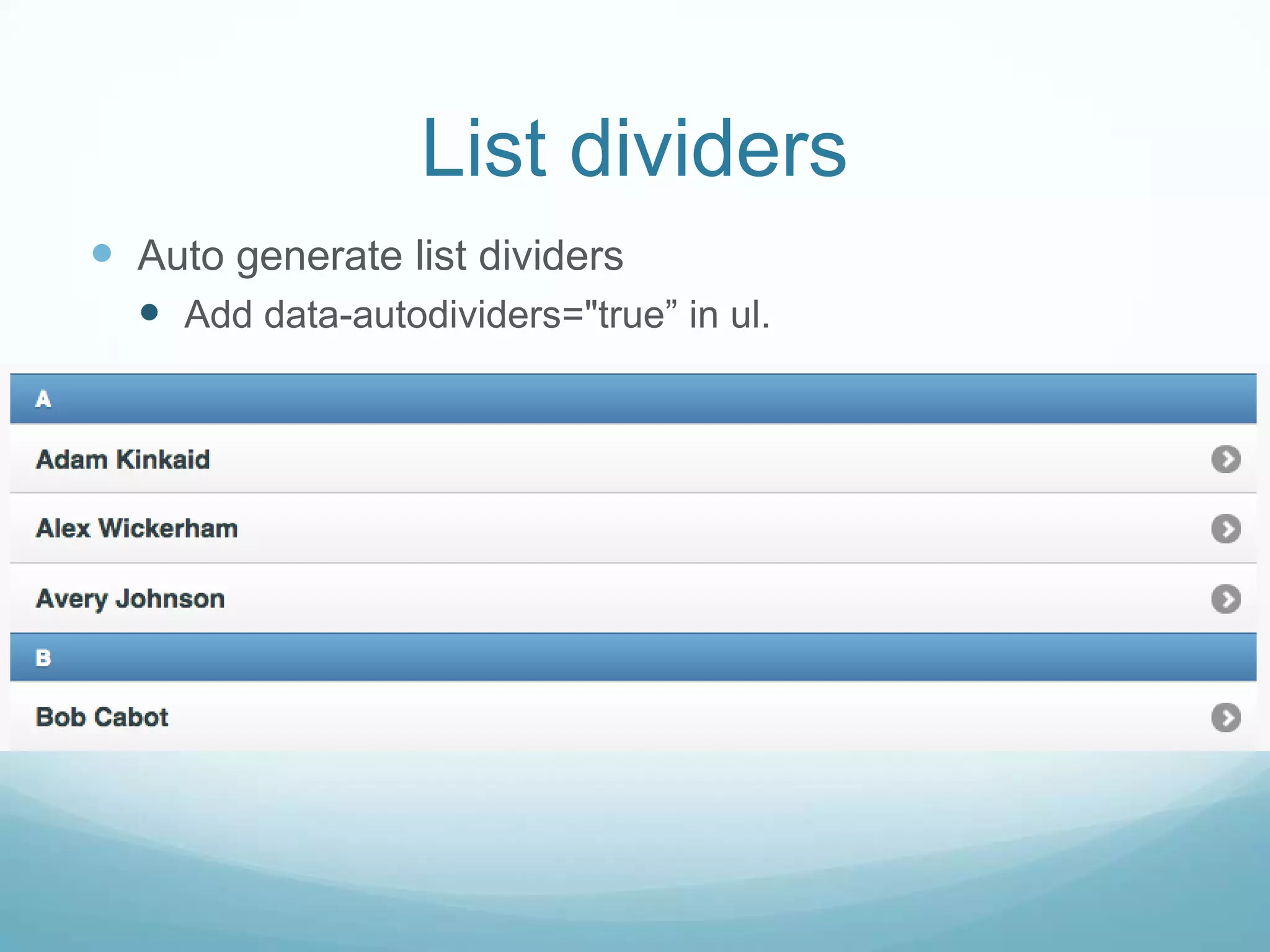Select the Bob Cabot list entry
The width and height of the screenshot is (1270, 952).
(633, 717)
